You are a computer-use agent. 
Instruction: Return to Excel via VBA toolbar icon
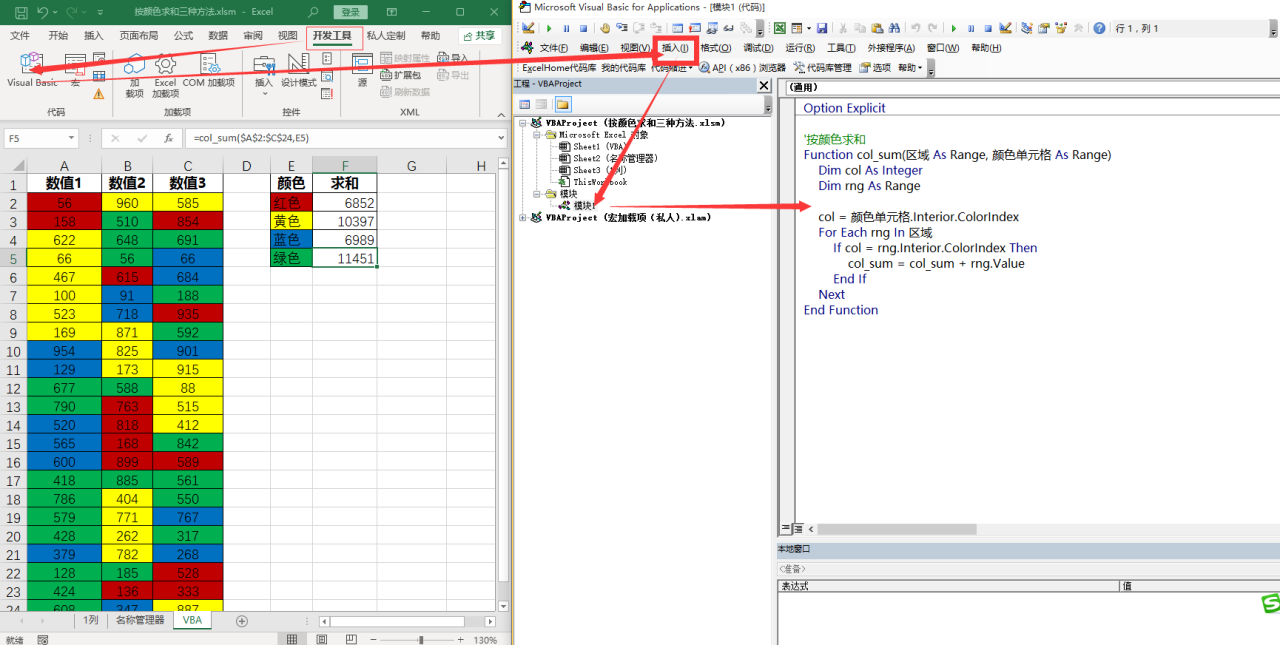coord(780,28)
